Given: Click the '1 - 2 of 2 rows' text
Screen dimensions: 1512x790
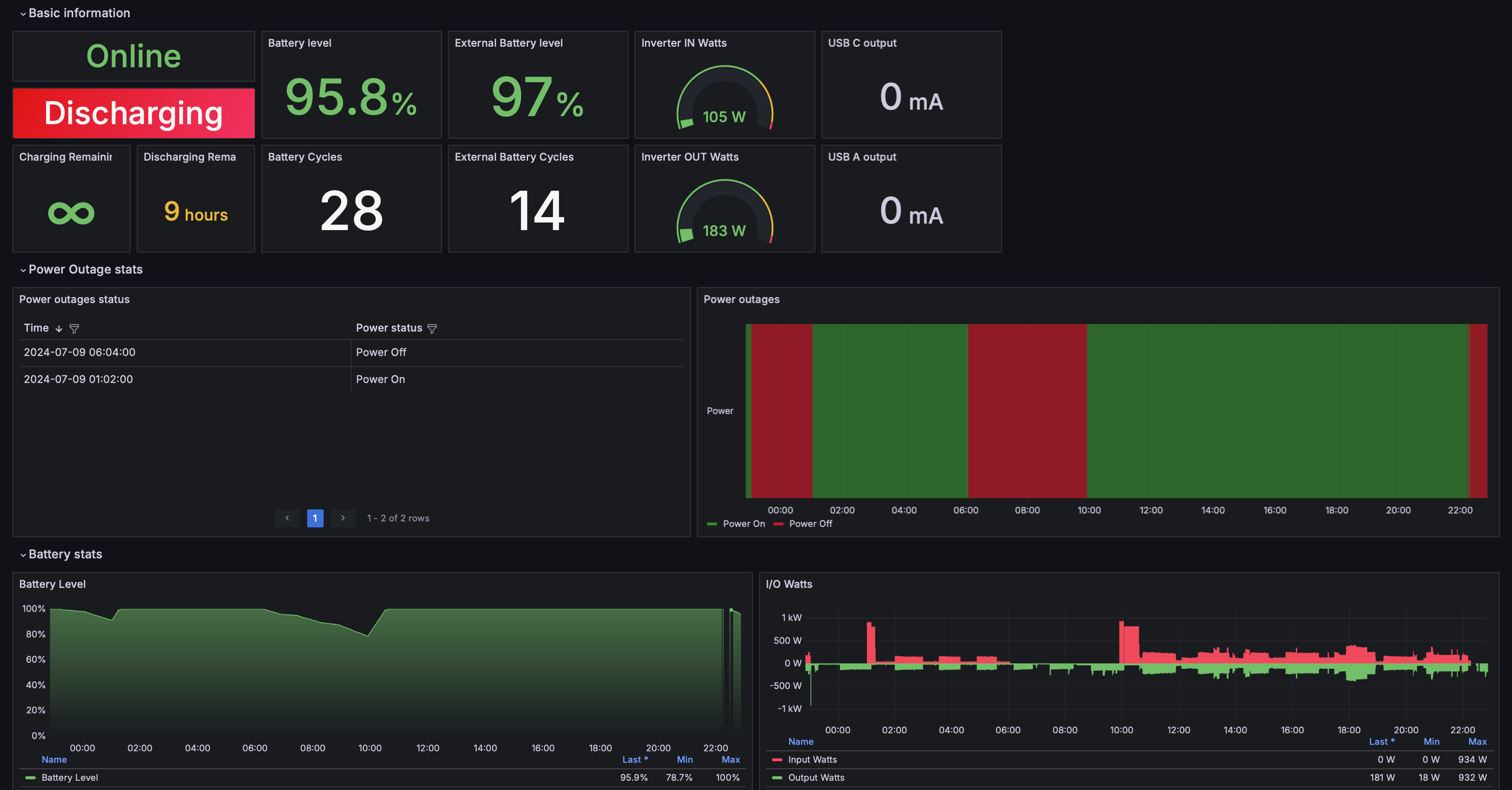Looking at the screenshot, I should 398,518.
